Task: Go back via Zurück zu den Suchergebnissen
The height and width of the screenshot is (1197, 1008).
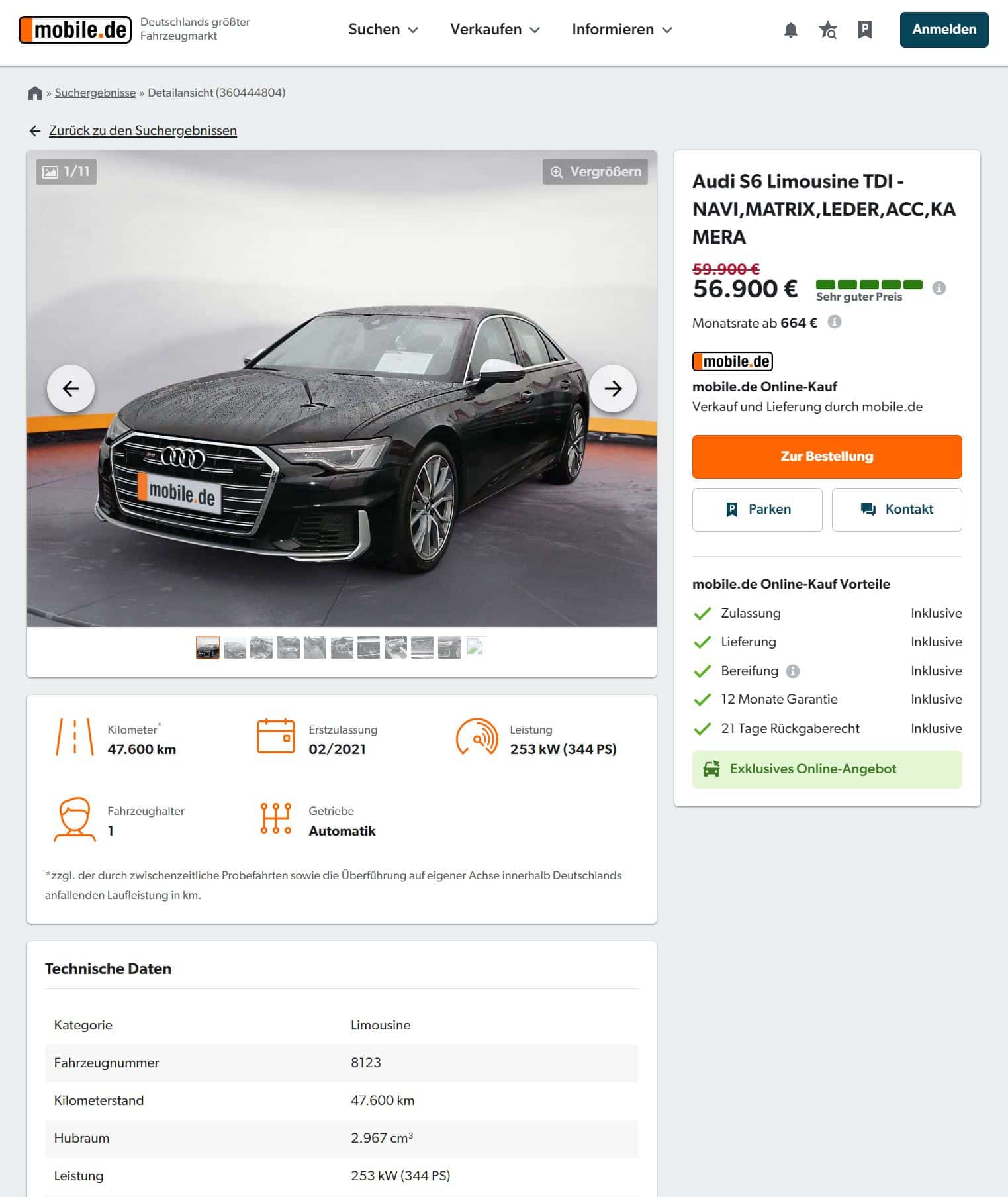Action: pos(143,131)
